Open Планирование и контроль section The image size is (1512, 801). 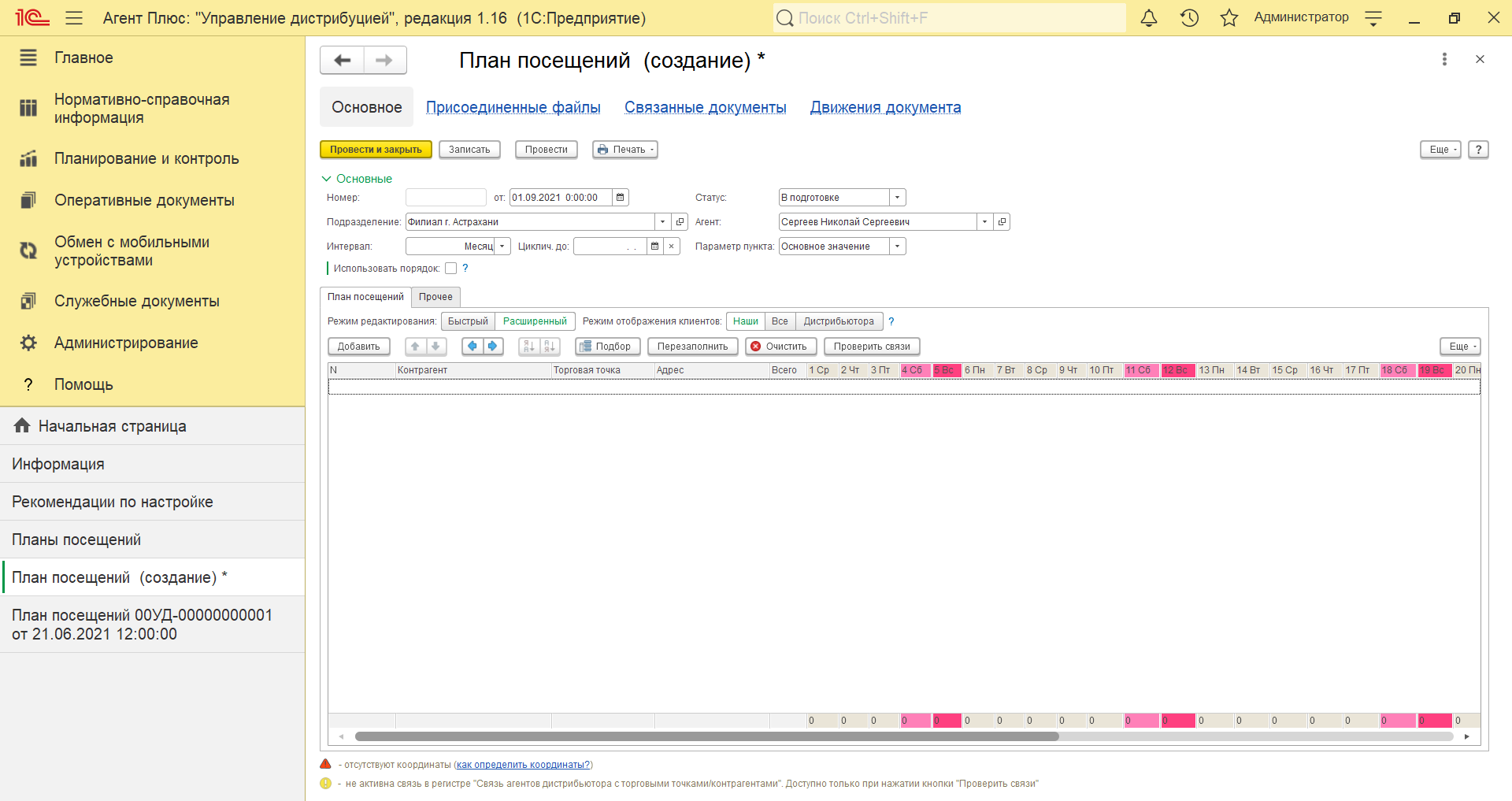point(152,158)
